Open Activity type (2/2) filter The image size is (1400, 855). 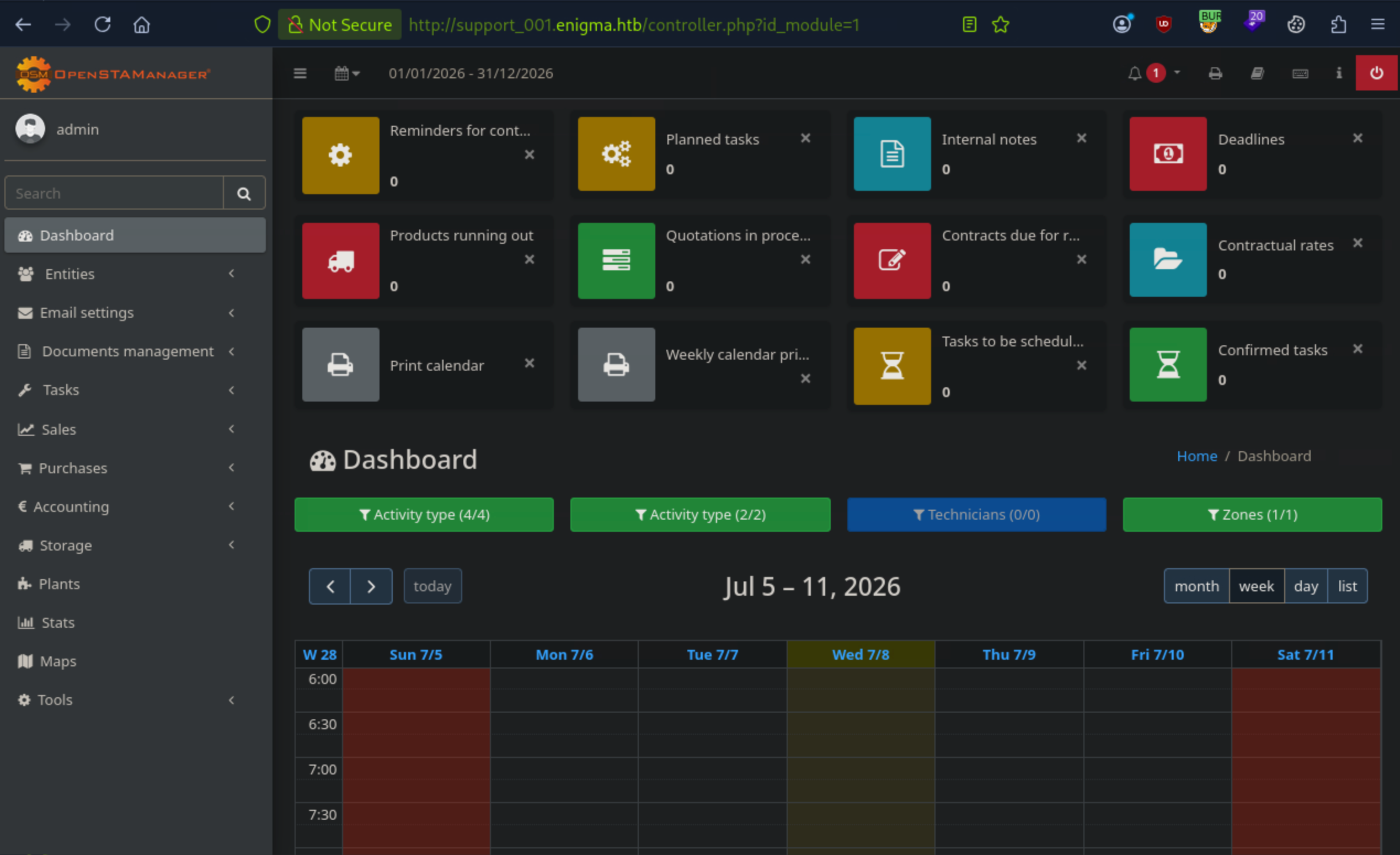tap(700, 515)
